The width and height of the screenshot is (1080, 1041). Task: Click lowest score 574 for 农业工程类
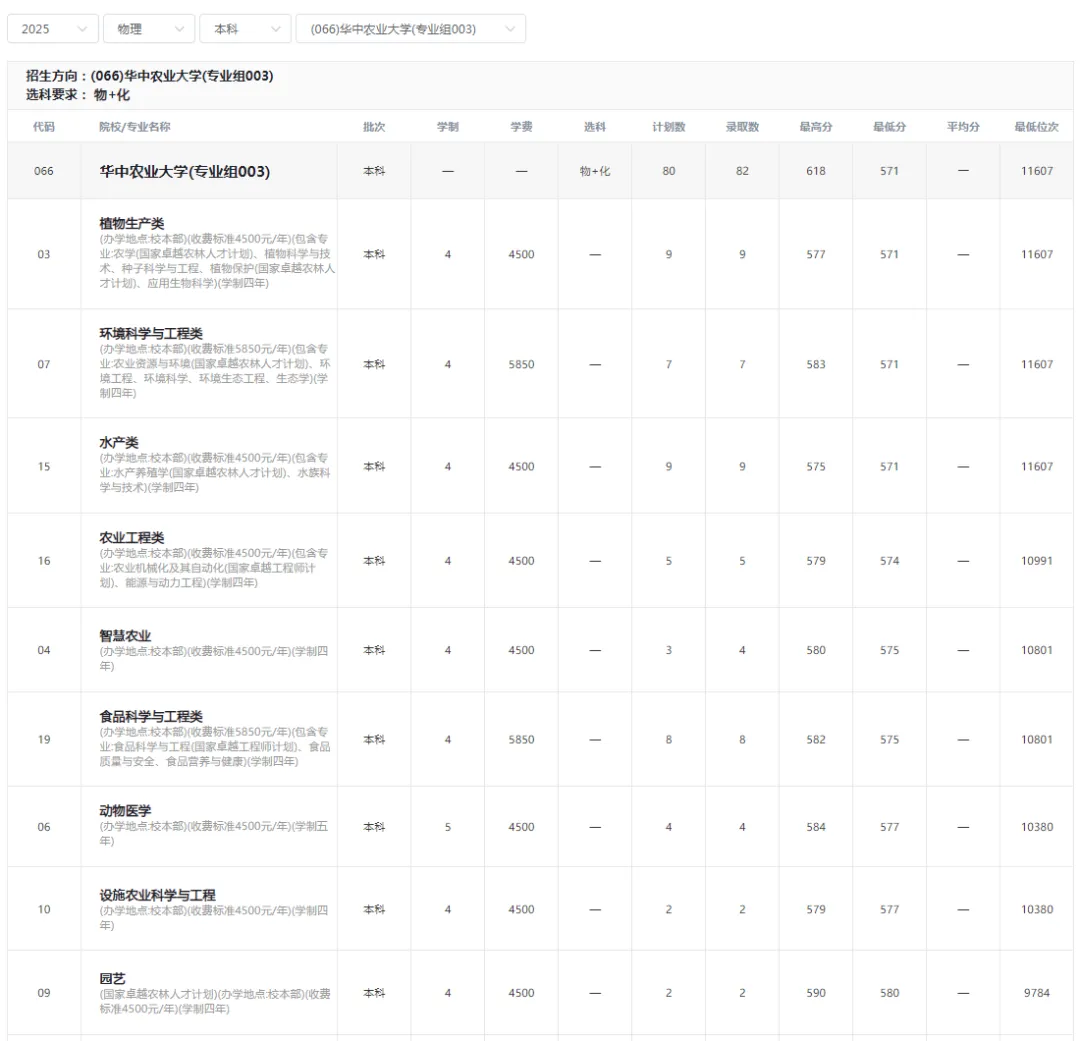pyautogui.click(x=889, y=561)
